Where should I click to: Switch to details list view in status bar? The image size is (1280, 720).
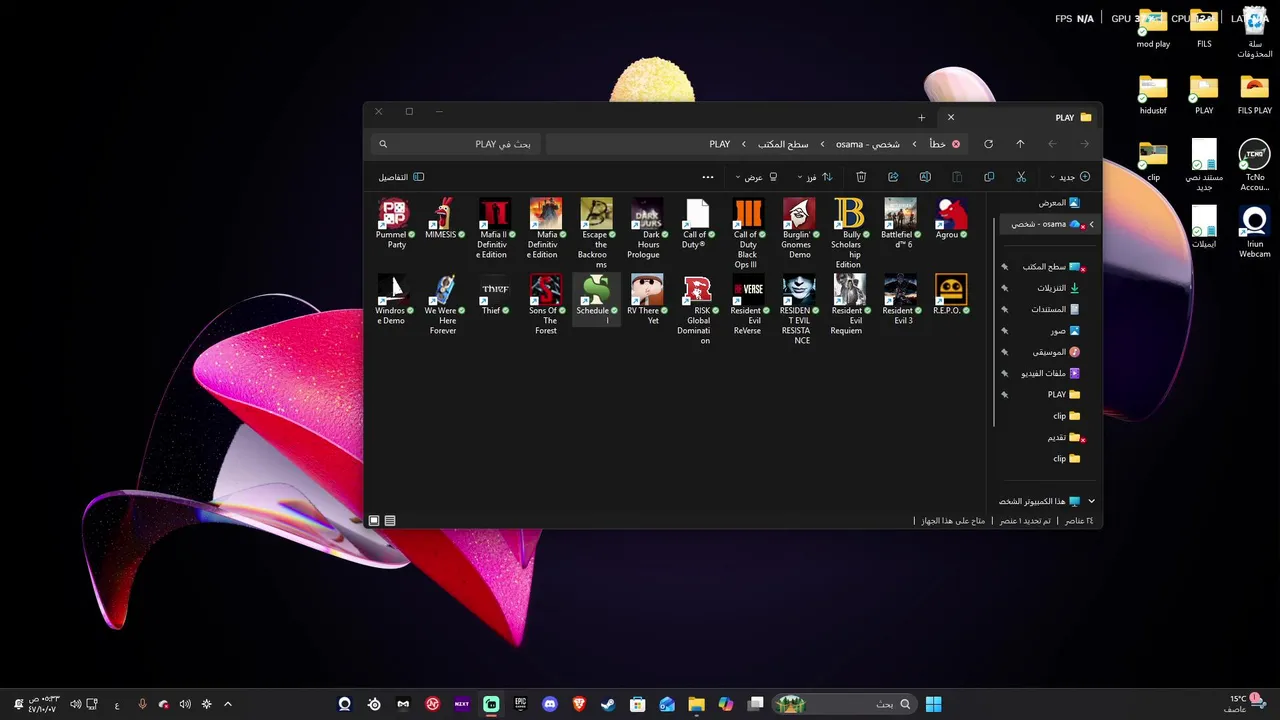point(390,521)
